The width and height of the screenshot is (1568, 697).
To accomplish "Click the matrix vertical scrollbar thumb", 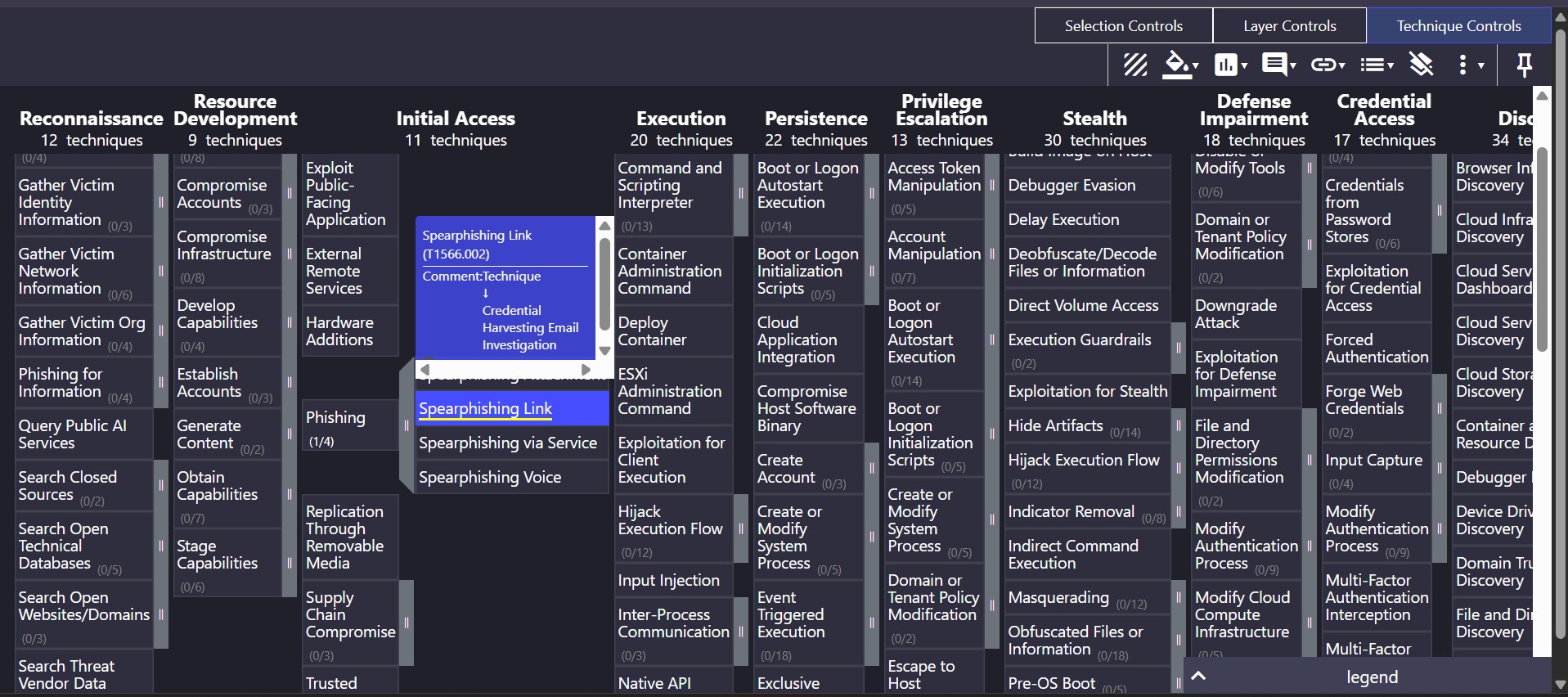I will (x=1542, y=250).
